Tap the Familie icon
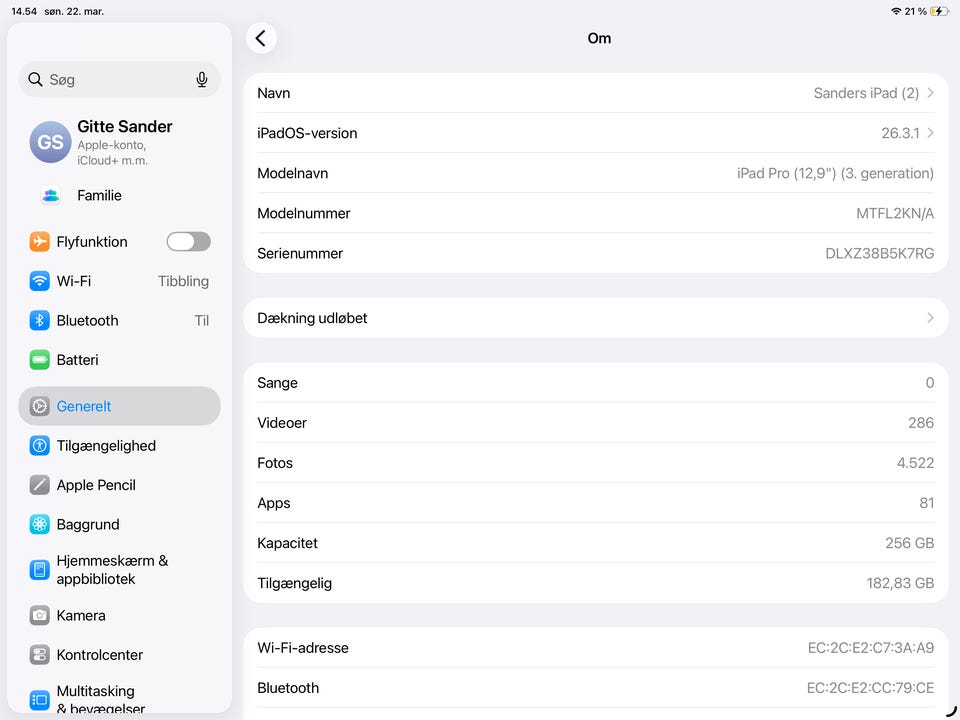 point(51,195)
